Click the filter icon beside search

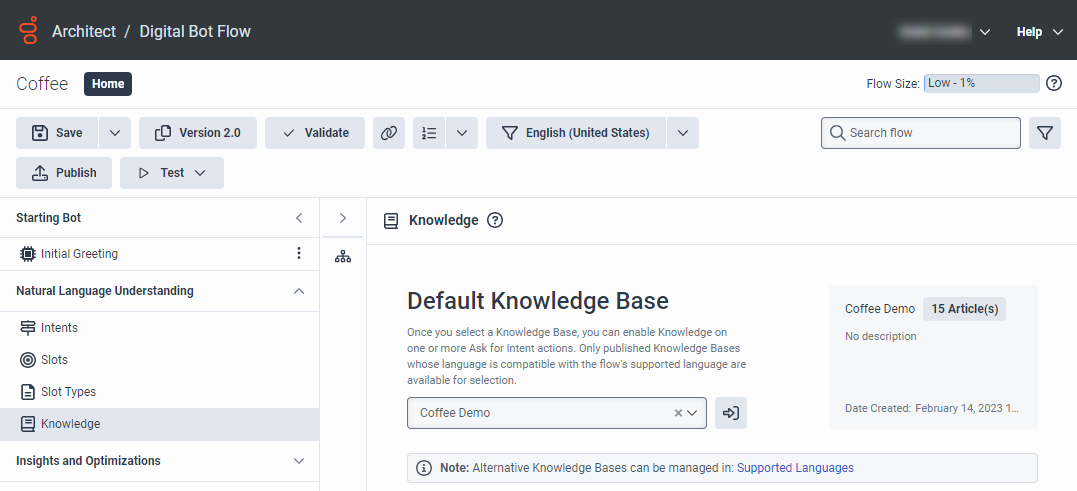click(1044, 133)
